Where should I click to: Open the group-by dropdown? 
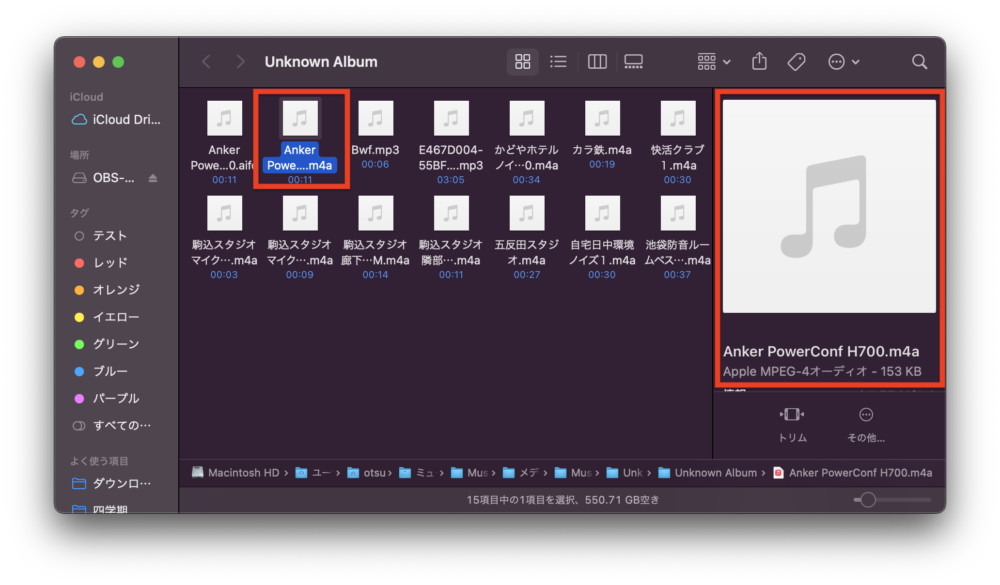point(714,62)
